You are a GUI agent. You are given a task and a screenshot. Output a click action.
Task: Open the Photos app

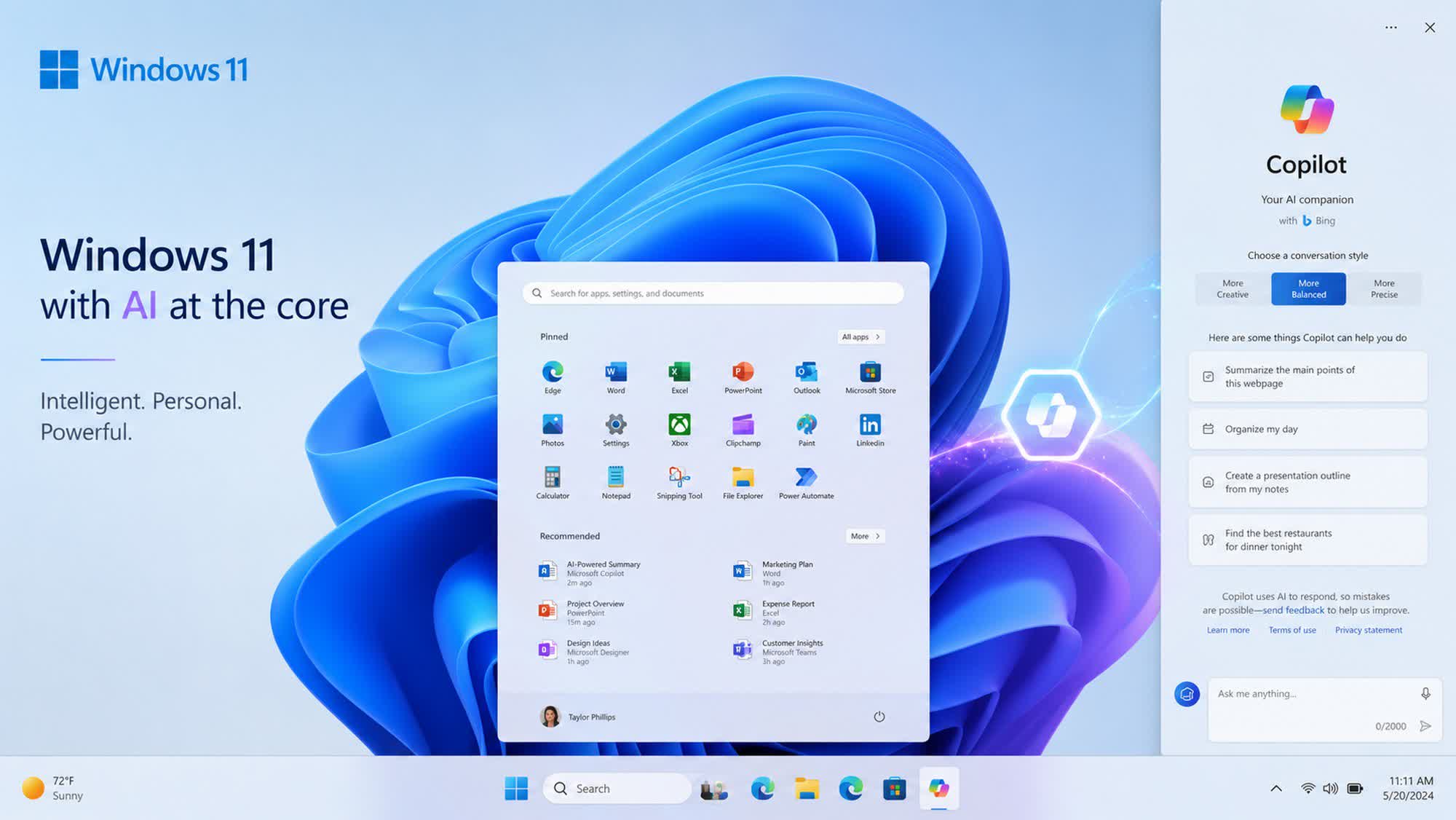coord(553,430)
